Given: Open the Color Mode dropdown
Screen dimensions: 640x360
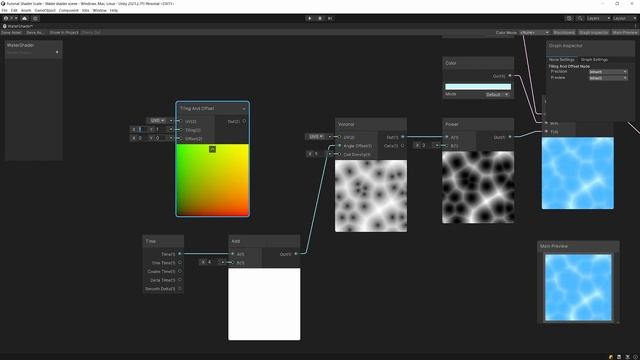Looking at the screenshot, I should click(x=534, y=32).
